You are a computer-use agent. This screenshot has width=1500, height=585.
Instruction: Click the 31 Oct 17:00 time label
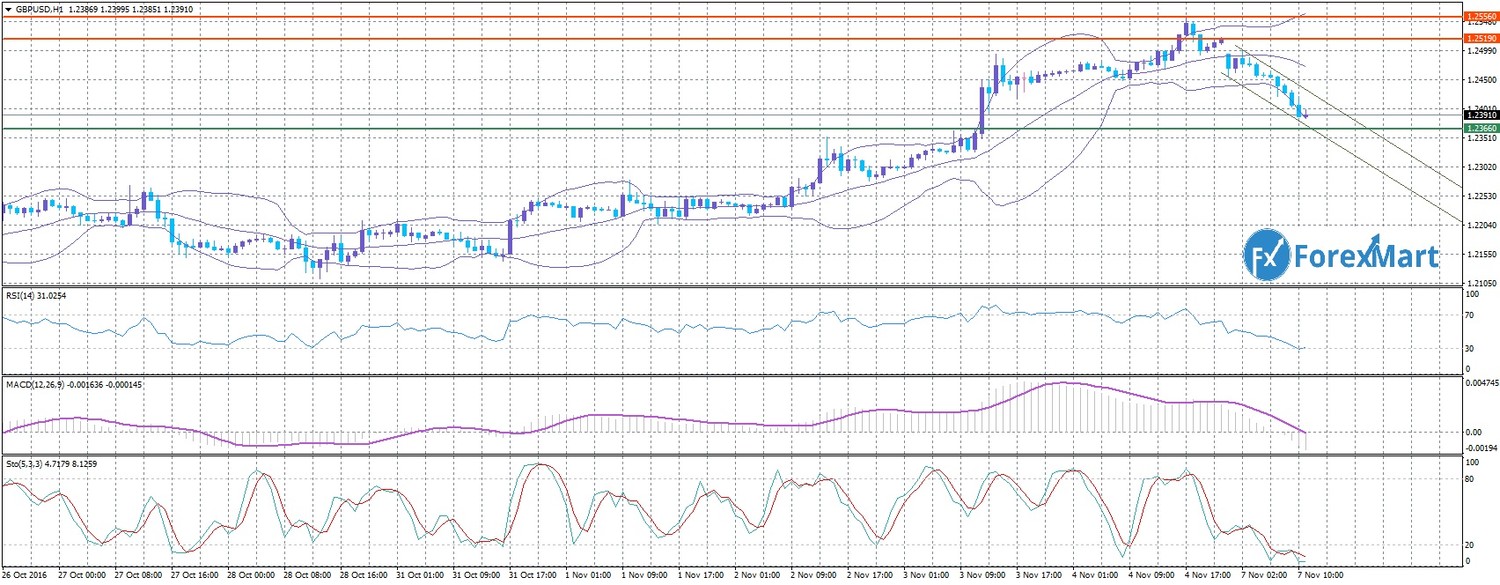click(x=534, y=577)
